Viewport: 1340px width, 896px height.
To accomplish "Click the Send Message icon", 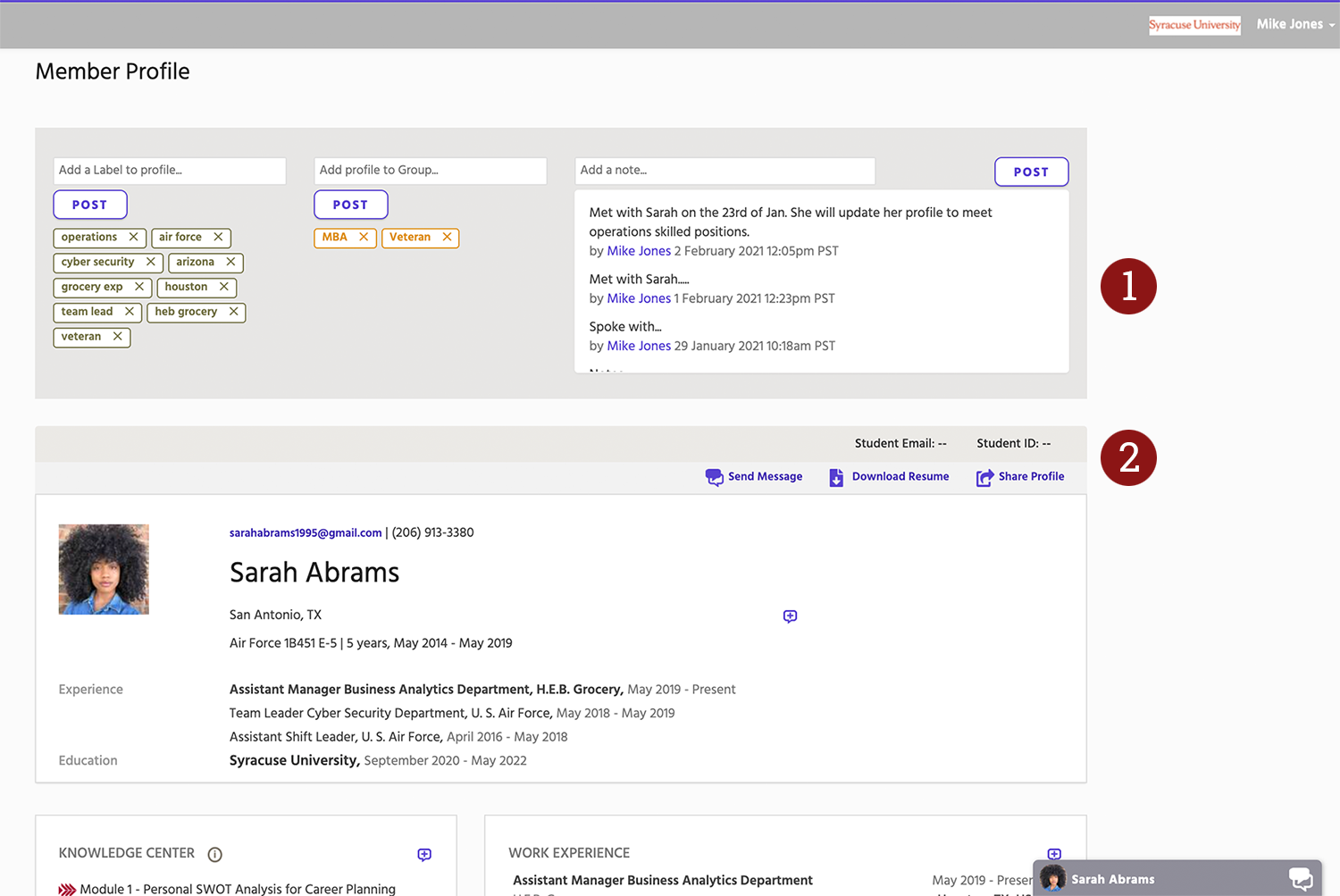I will click(x=715, y=477).
